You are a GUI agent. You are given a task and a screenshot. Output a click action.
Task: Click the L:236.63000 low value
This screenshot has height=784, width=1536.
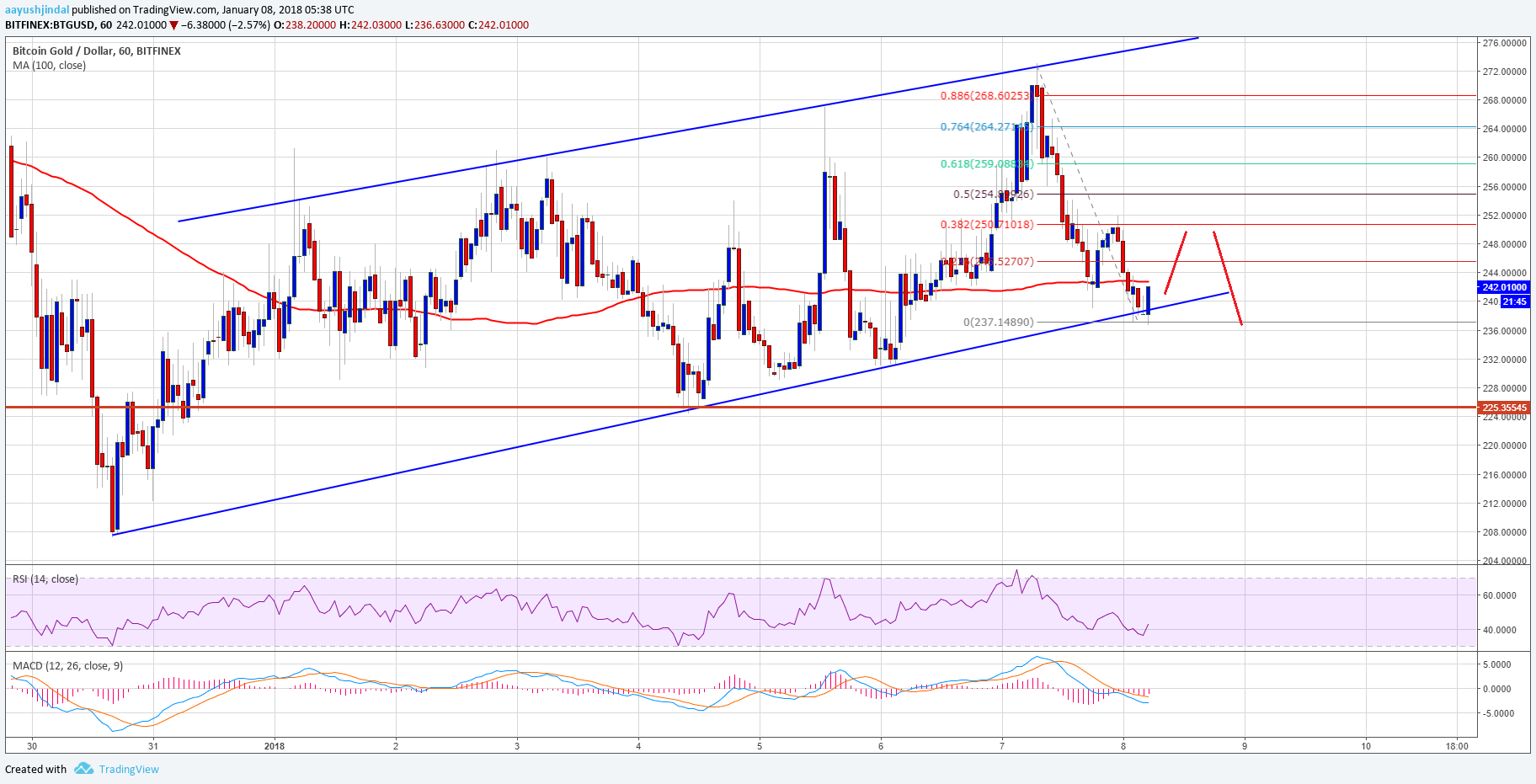435,25
